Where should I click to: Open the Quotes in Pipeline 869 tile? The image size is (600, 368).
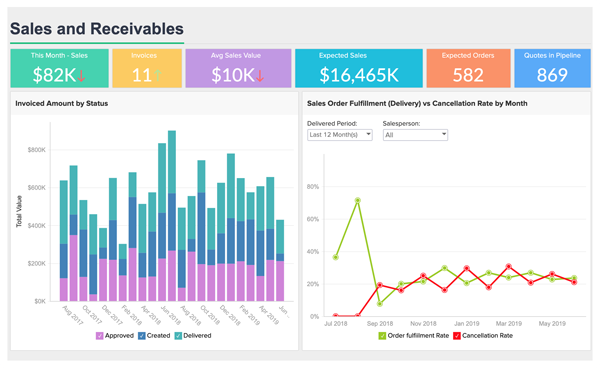(x=552, y=68)
